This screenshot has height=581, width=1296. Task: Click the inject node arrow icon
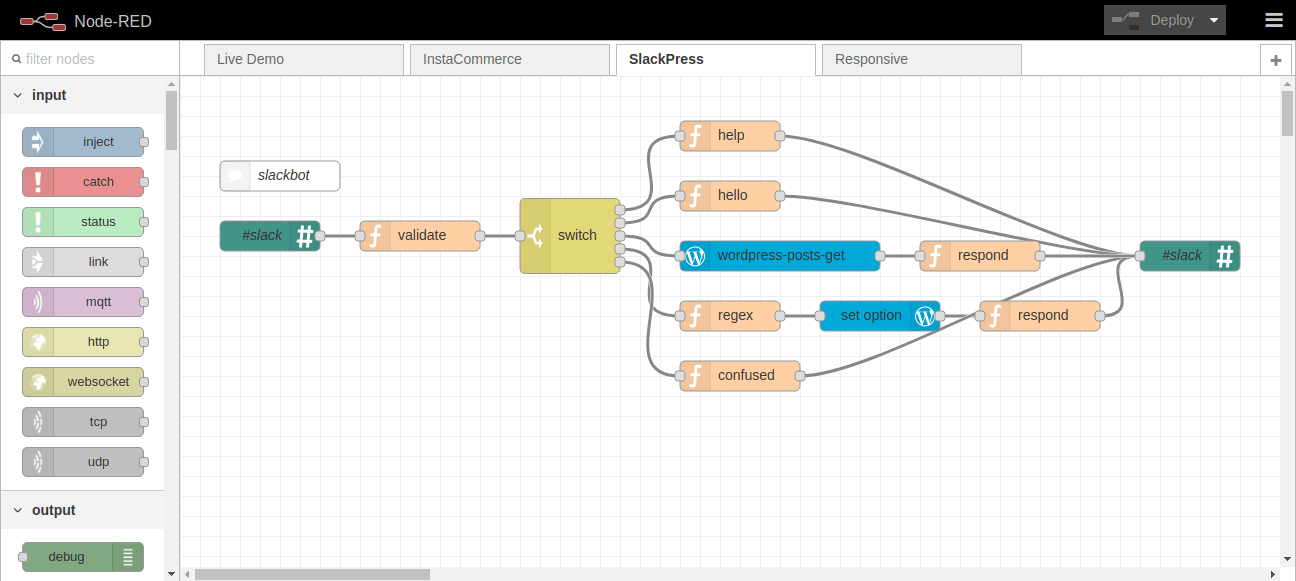coord(38,142)
